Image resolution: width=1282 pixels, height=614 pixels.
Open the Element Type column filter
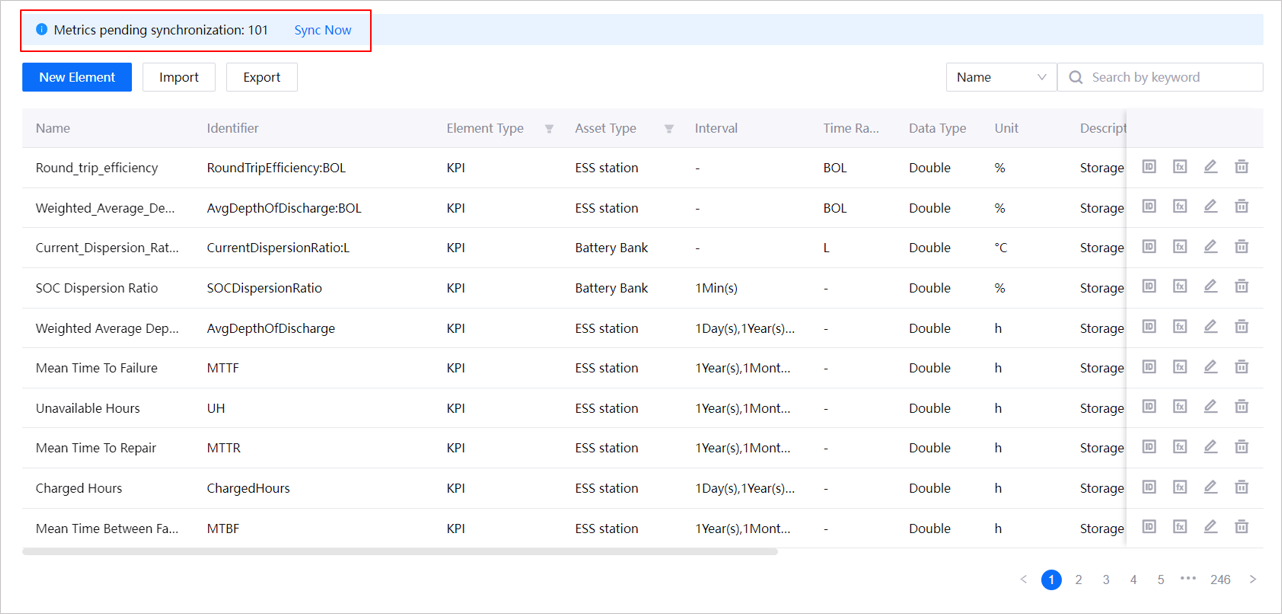[x=549, y=129]
